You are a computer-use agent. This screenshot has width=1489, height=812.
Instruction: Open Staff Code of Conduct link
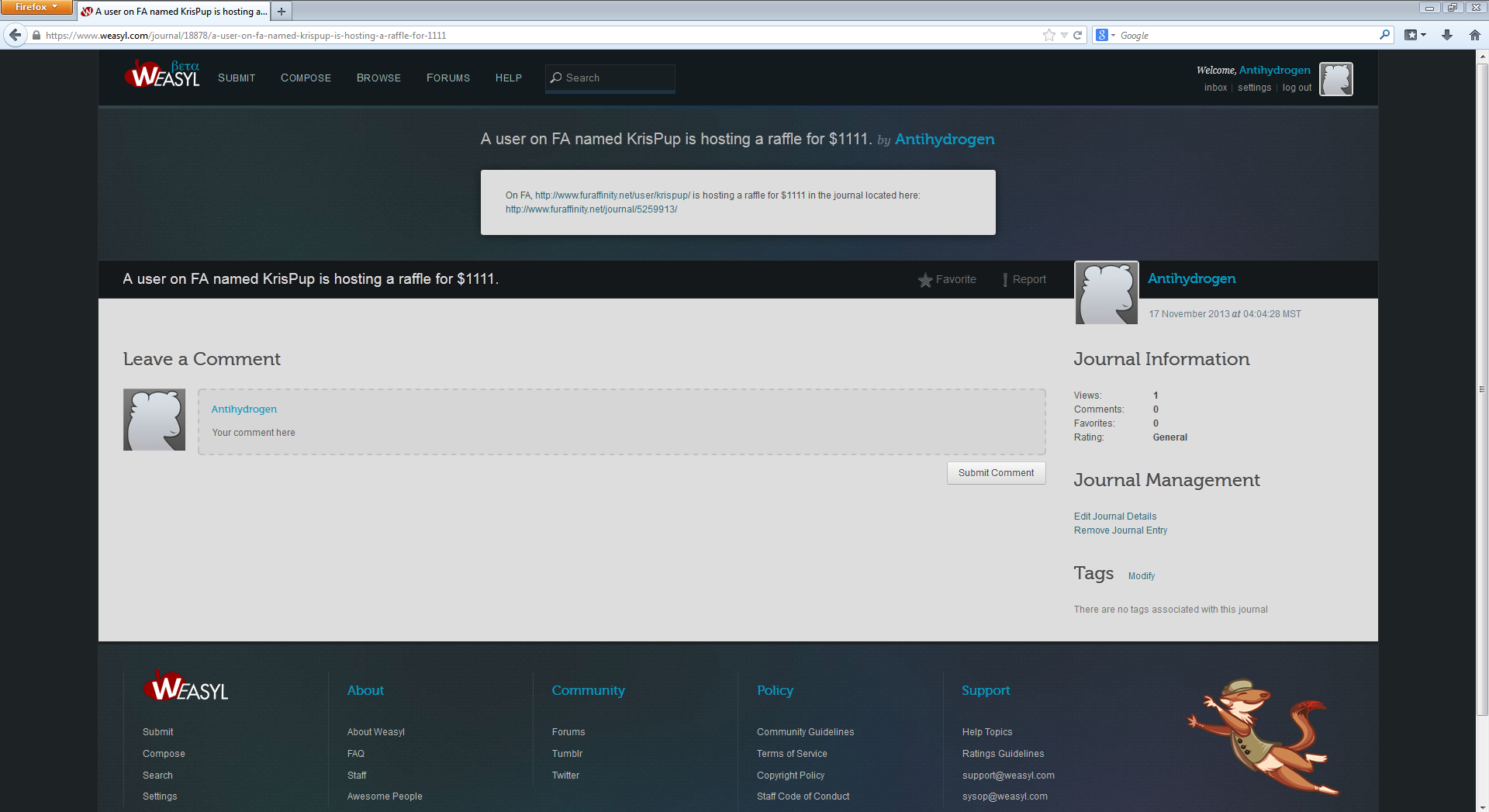click(803, 796)
